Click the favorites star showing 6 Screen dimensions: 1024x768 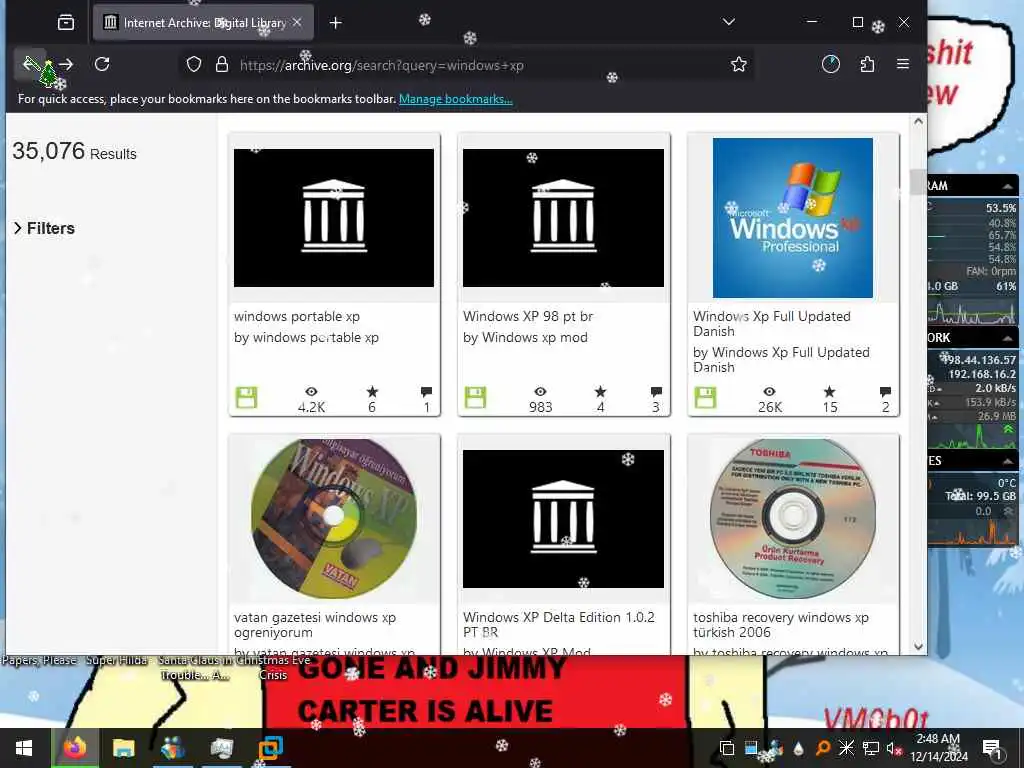[372, 391]
